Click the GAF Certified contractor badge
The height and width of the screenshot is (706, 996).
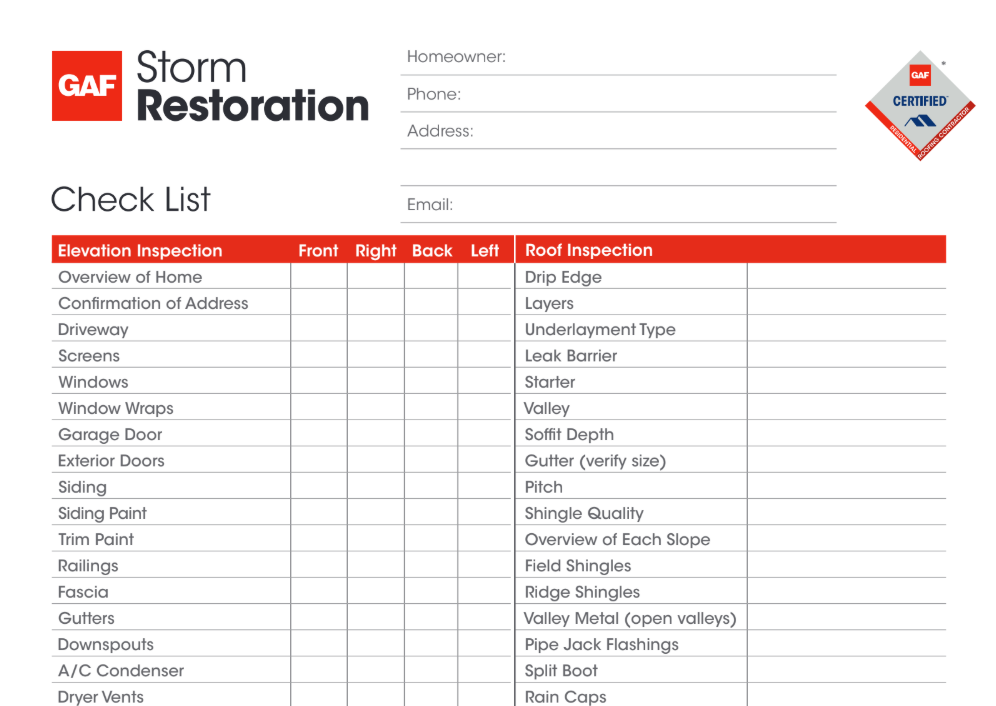920,105
